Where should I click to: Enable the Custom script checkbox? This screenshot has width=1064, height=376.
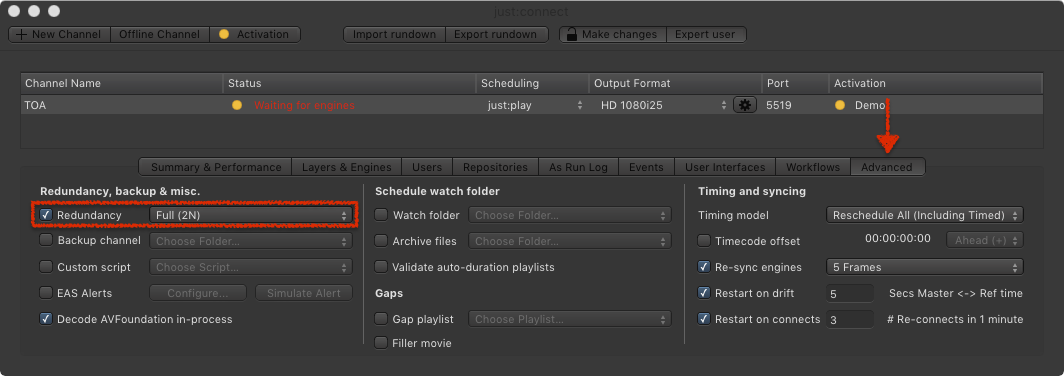coord(46,267)
